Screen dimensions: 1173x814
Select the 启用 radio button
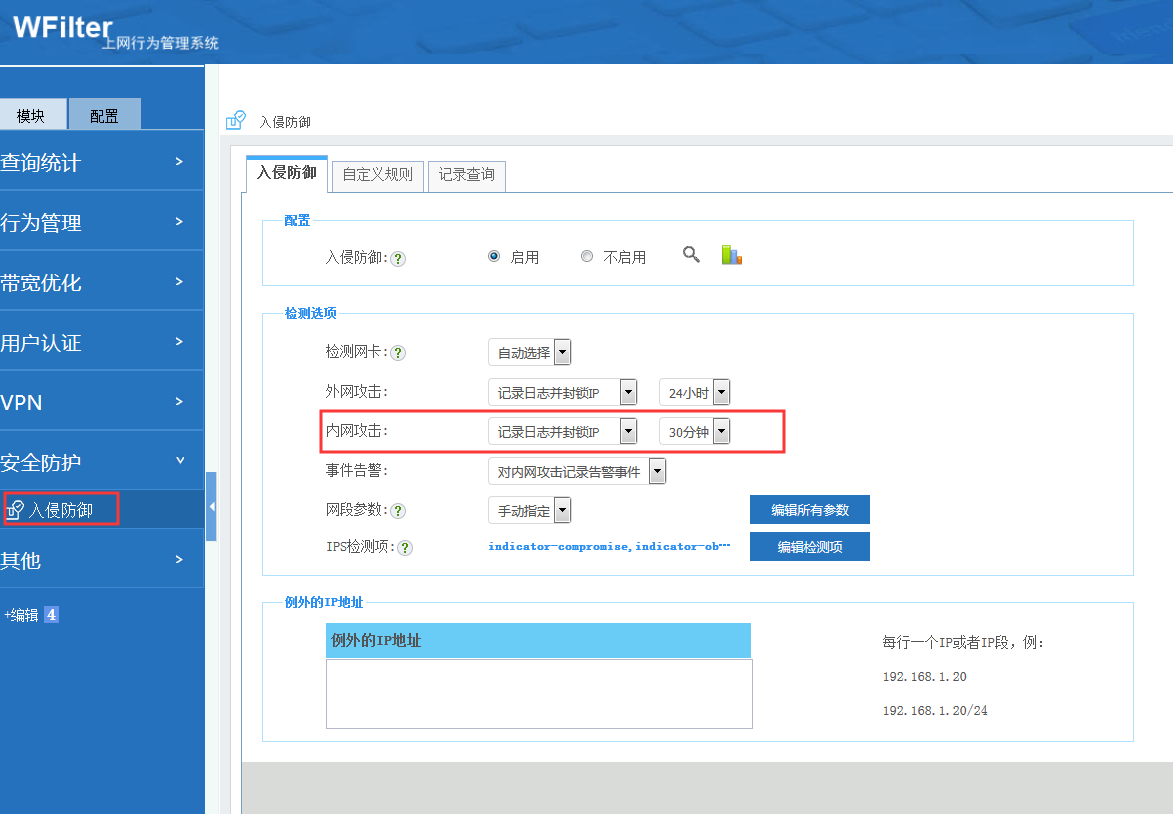pos(494,257)
